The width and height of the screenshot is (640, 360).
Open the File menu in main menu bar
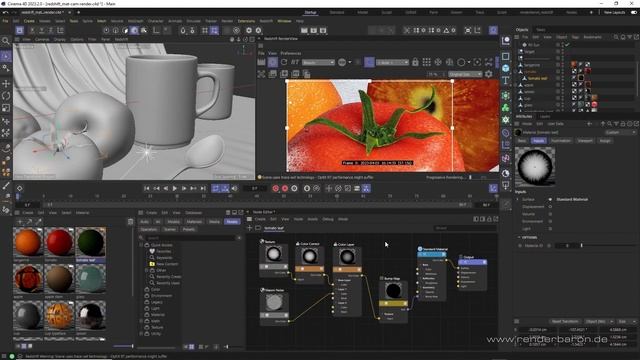[x=5, y=21]
